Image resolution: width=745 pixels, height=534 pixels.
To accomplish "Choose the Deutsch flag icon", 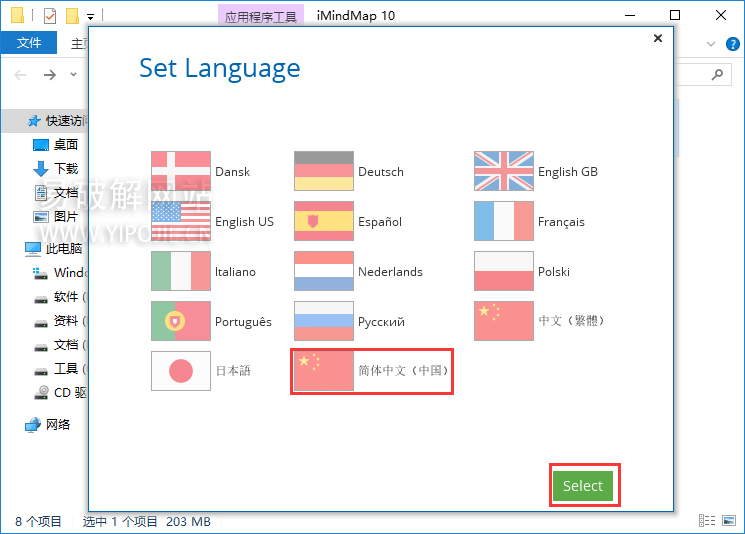I will click(x=324, y=171).
